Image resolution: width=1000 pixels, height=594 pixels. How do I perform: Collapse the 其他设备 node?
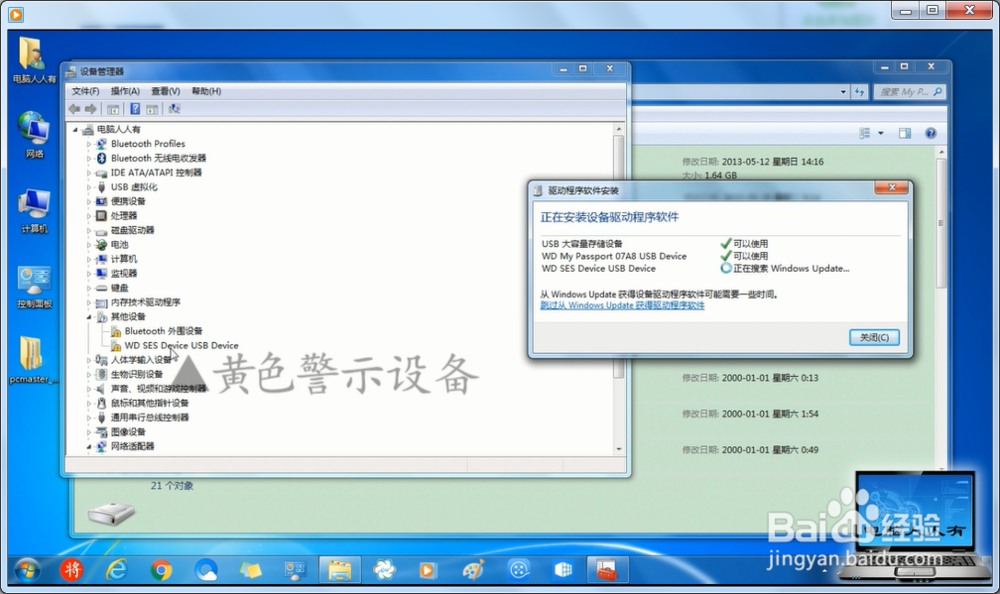tap(89, 317)
